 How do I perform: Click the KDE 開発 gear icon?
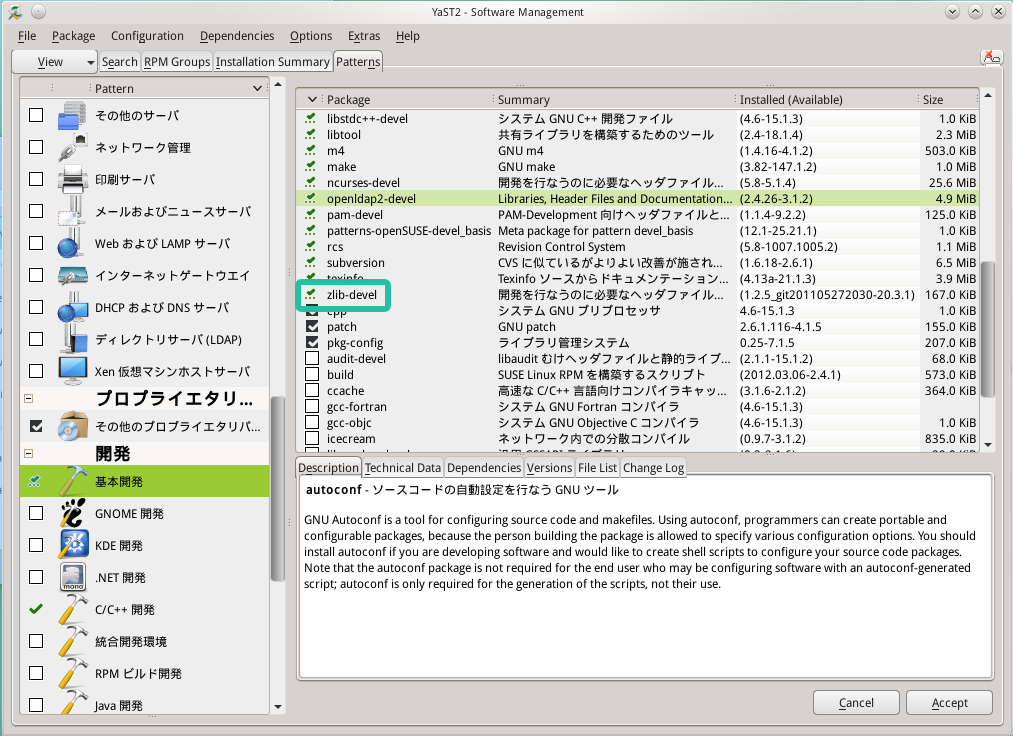click(x=72, y=545)
